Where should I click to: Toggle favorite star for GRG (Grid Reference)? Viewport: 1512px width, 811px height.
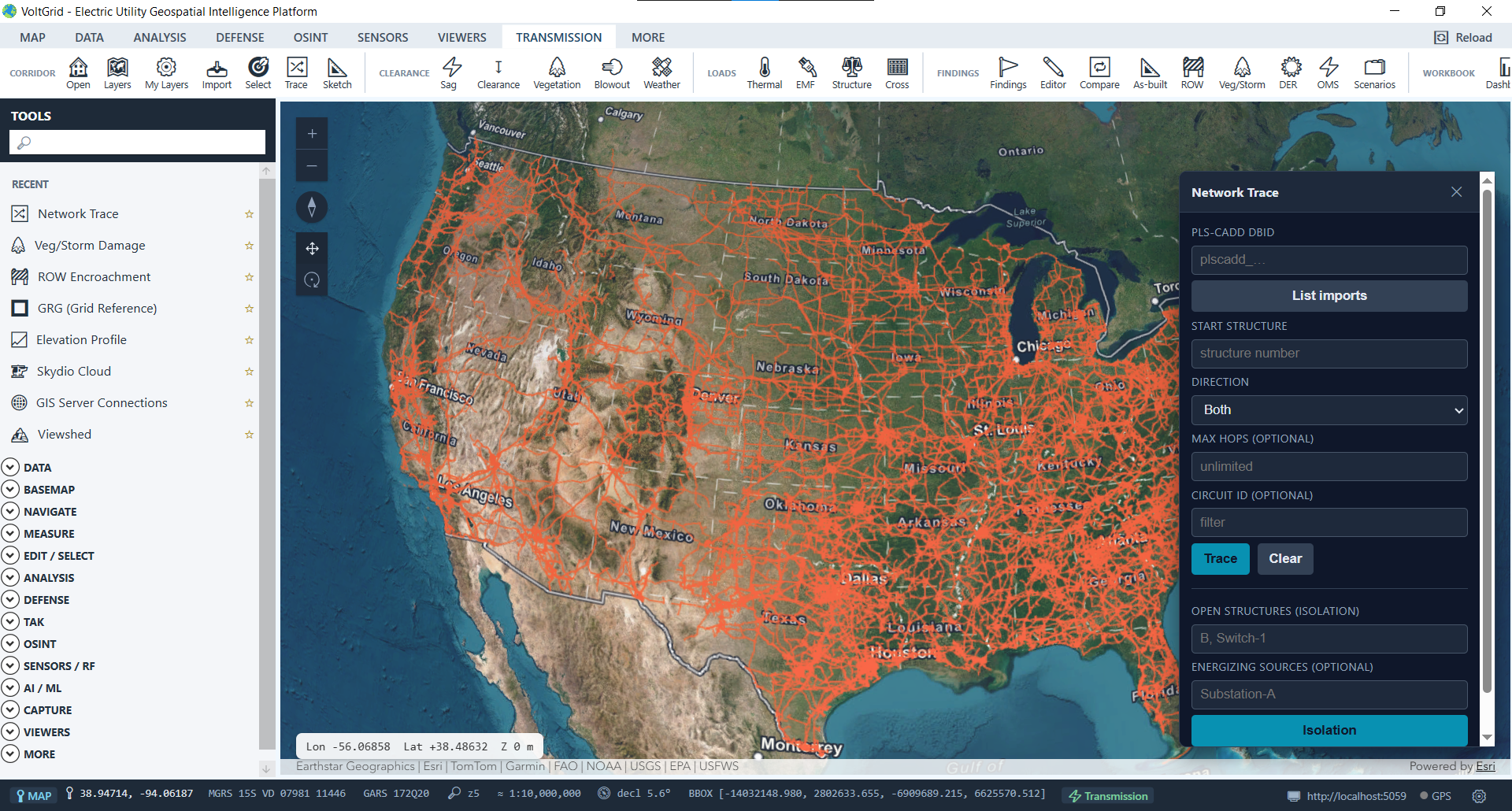point(249,309)
